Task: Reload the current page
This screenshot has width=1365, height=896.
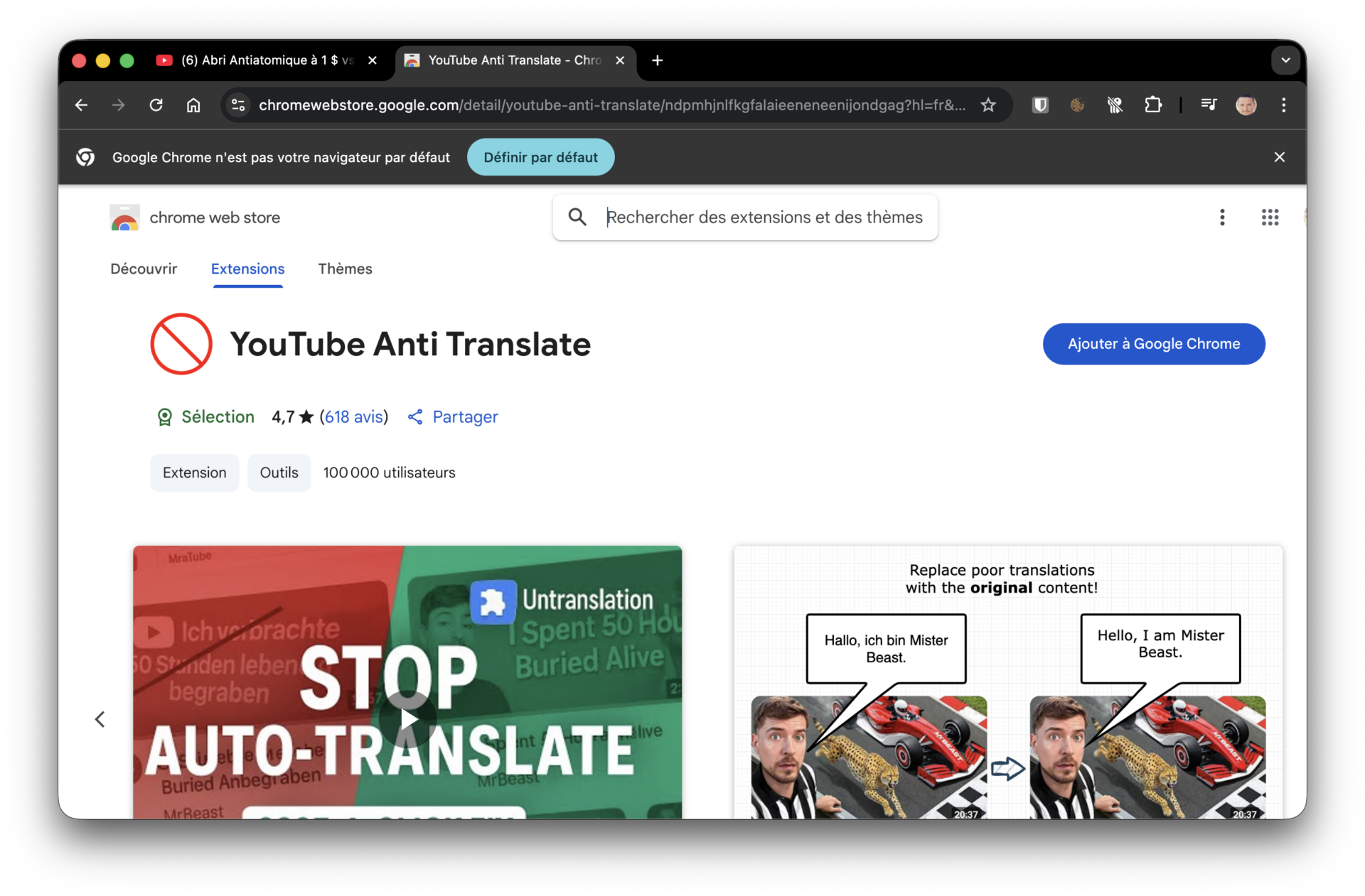Action: pos(156,104)
